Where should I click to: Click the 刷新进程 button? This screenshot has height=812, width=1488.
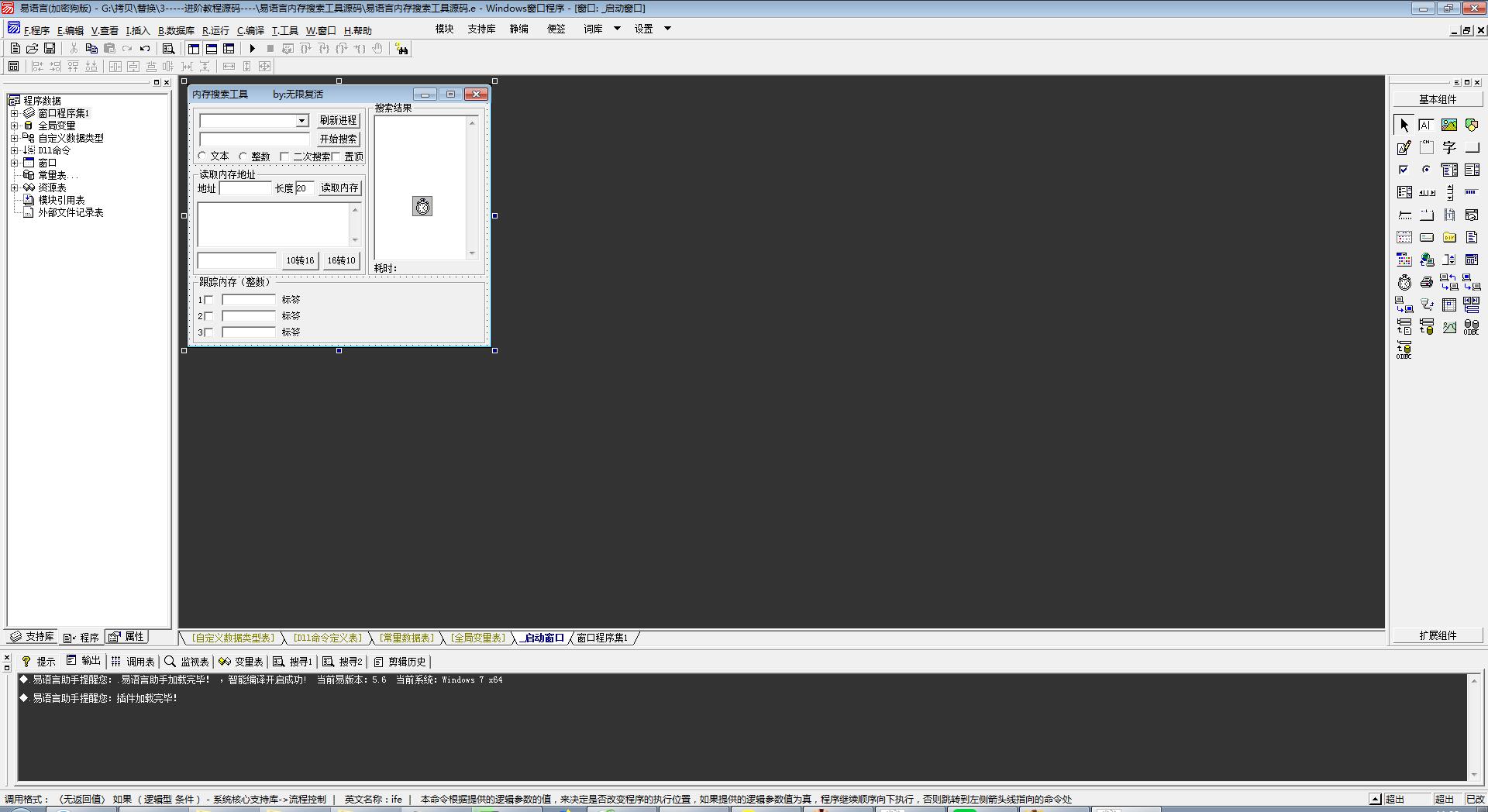pos(339,121)
